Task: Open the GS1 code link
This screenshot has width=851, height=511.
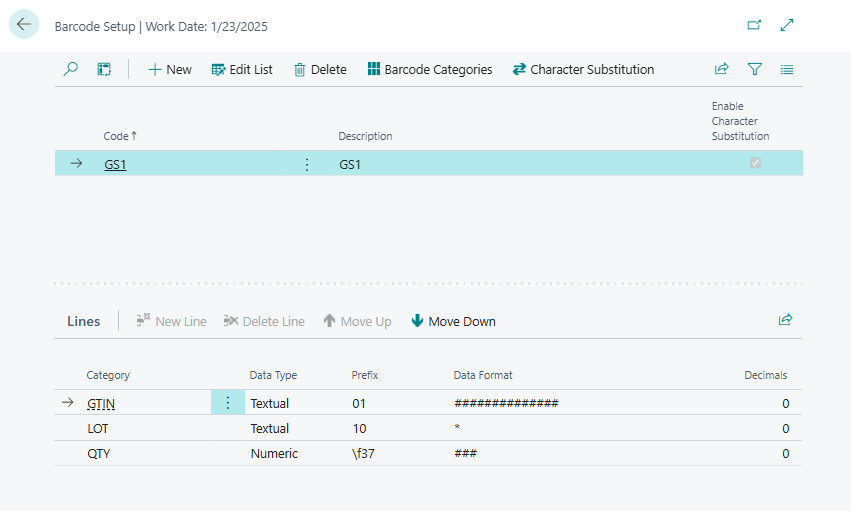Action: [115, 164]
